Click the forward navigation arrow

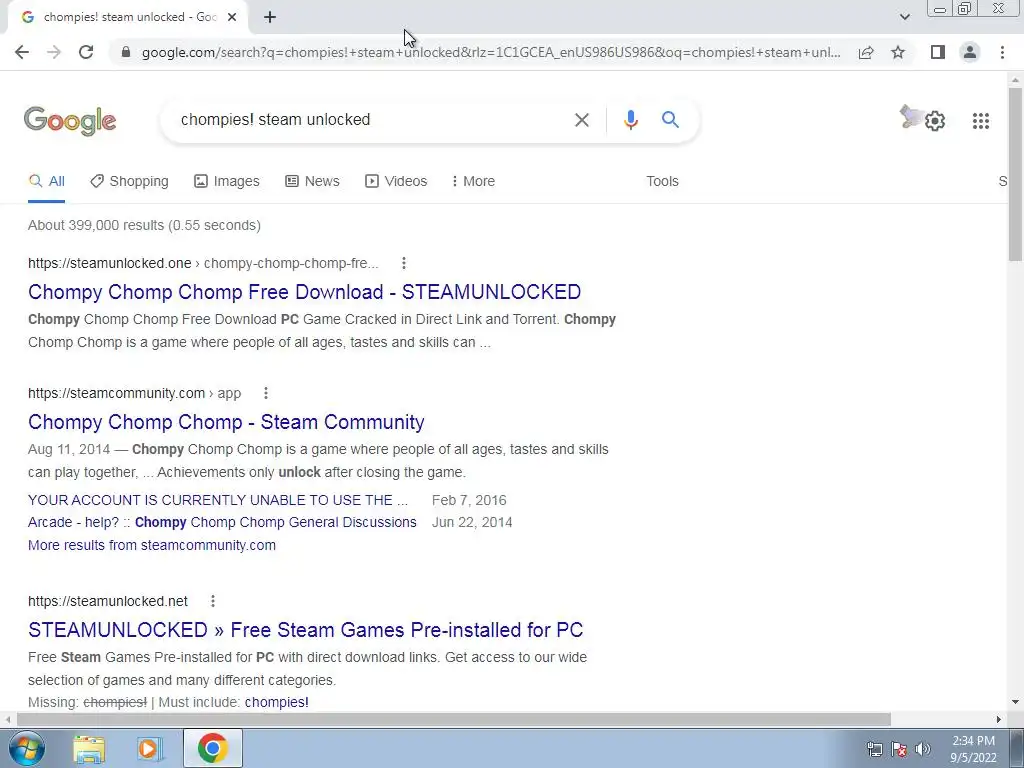(54, 52)
